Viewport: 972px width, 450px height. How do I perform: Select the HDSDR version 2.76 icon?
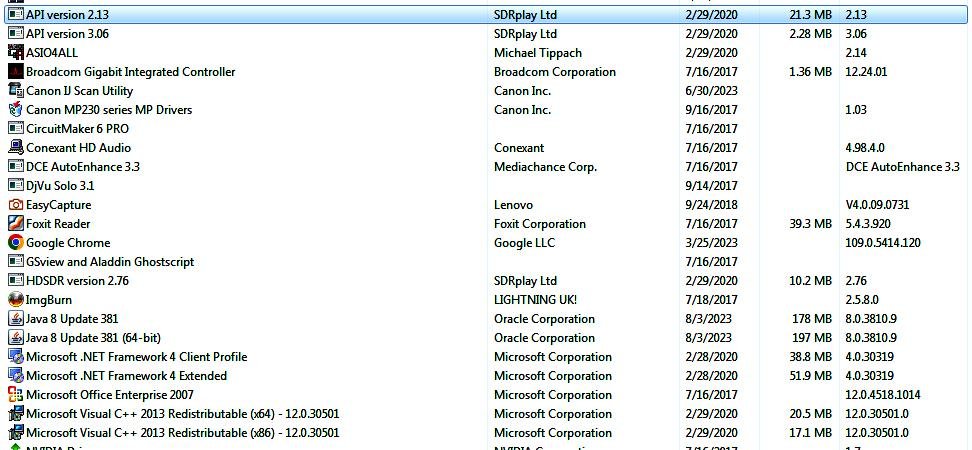[16, 281]
